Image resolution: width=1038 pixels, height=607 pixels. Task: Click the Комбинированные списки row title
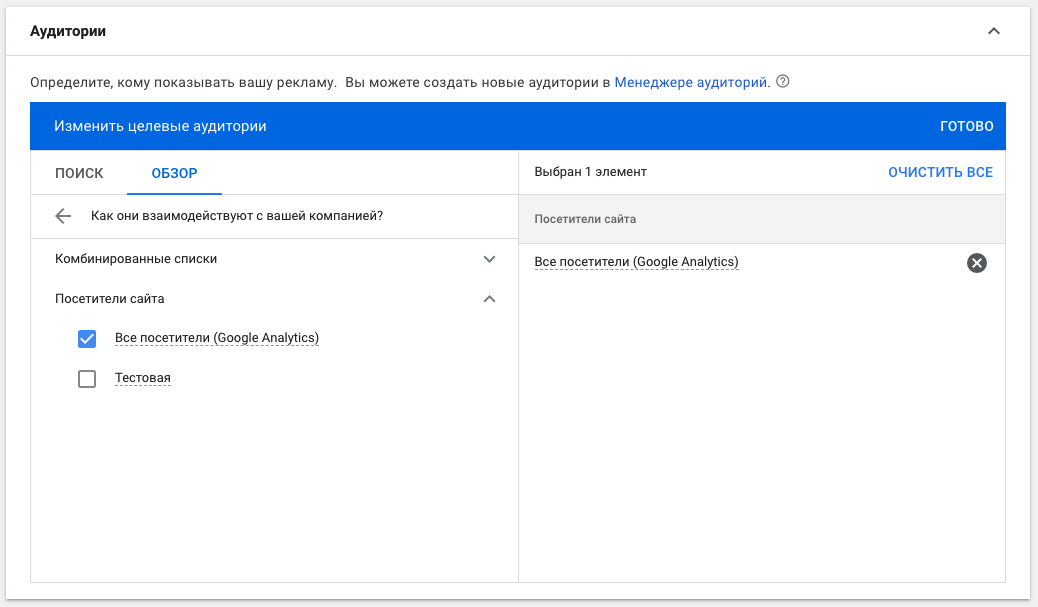[x=136, y=259]
